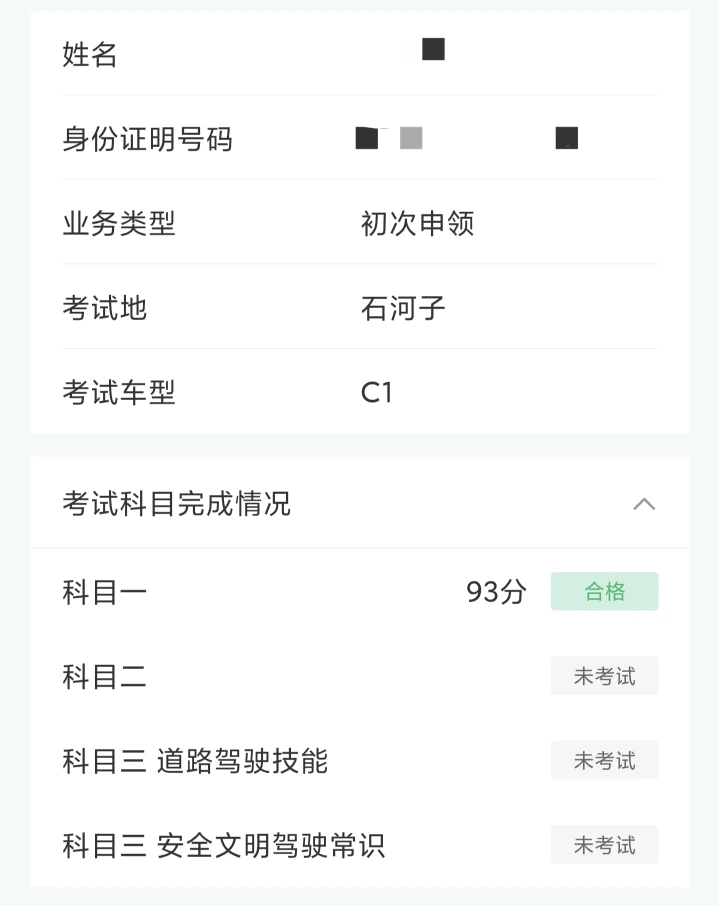Click the 考试地 field label
Screen dimensions: 719x905
pos(105,308)
